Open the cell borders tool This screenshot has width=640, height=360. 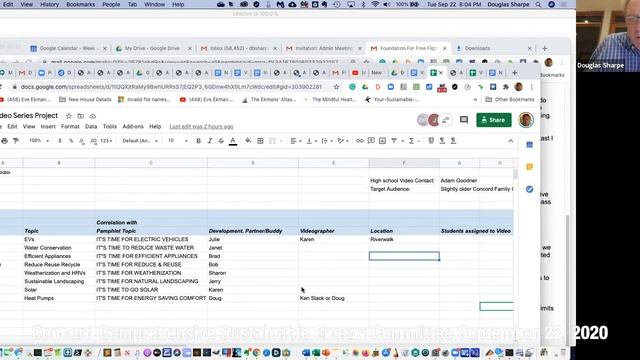click(260, 141)
